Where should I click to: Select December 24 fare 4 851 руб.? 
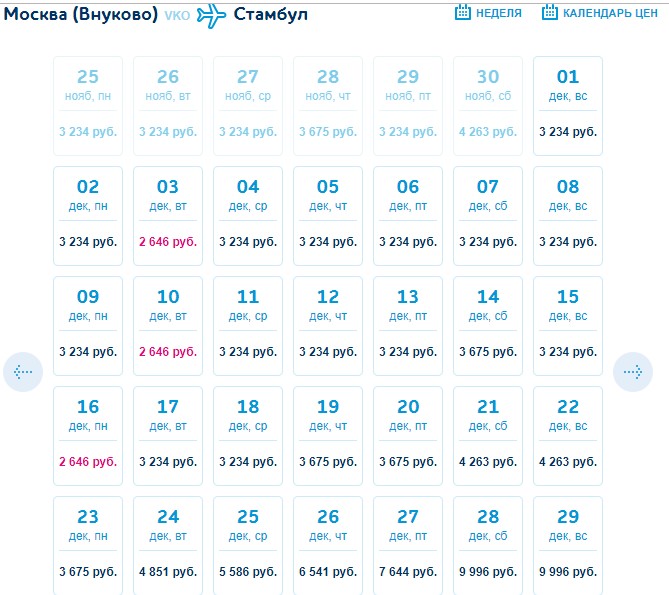tap(168, 546)
